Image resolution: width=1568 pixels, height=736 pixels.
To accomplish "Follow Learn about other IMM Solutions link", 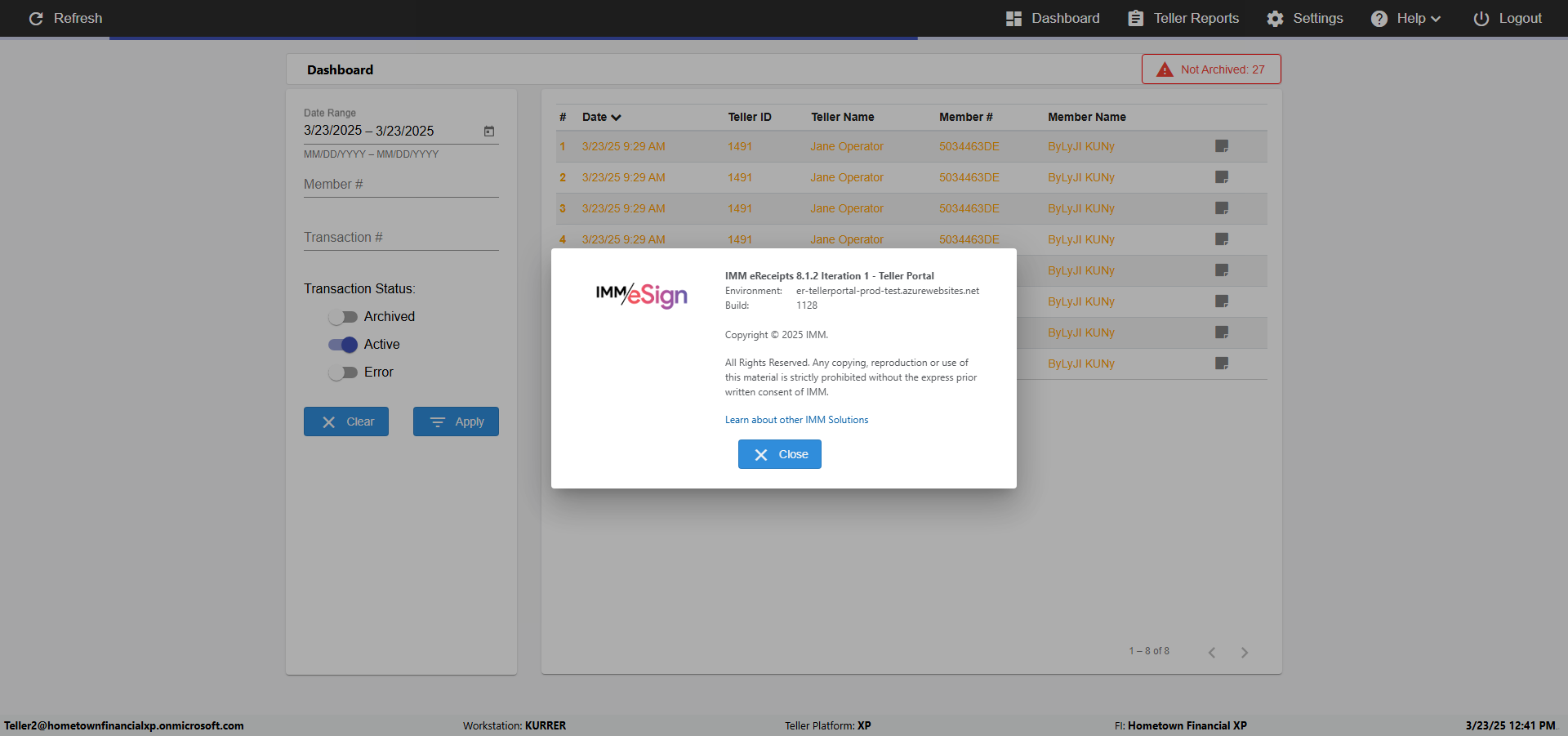I will pos(796,420).
